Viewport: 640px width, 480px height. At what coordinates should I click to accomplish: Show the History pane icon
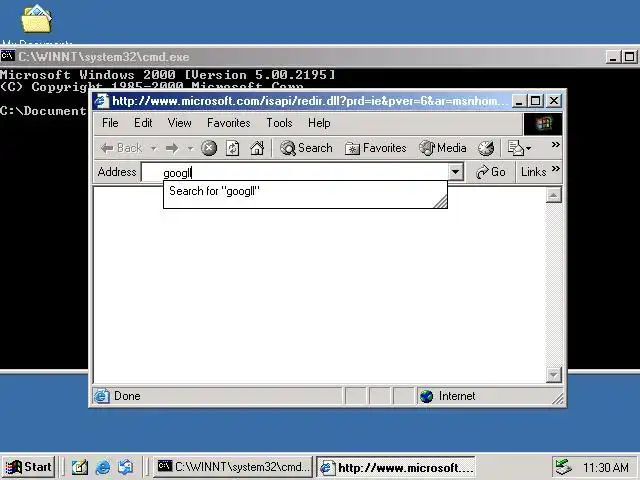click(486, 148)
